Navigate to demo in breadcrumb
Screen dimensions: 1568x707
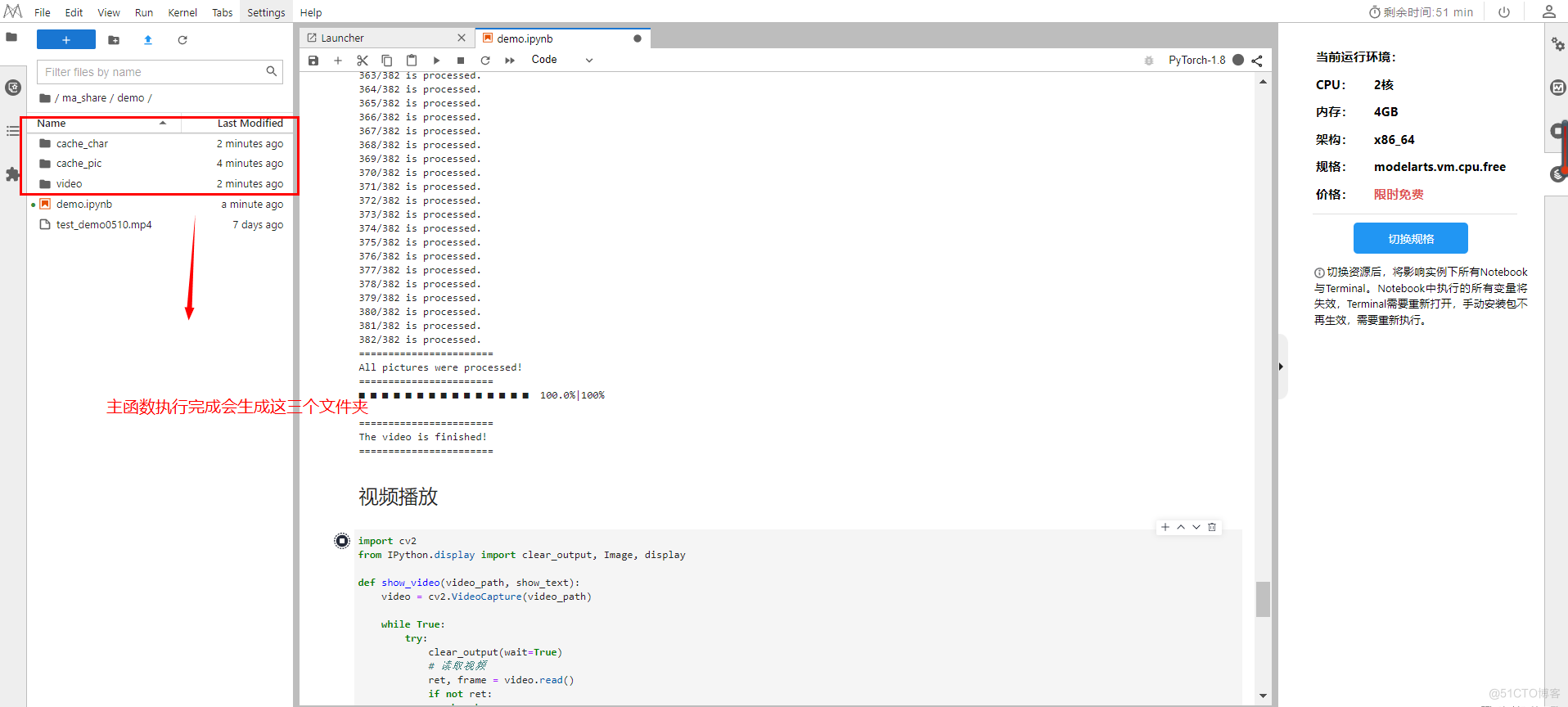point(130,97)
